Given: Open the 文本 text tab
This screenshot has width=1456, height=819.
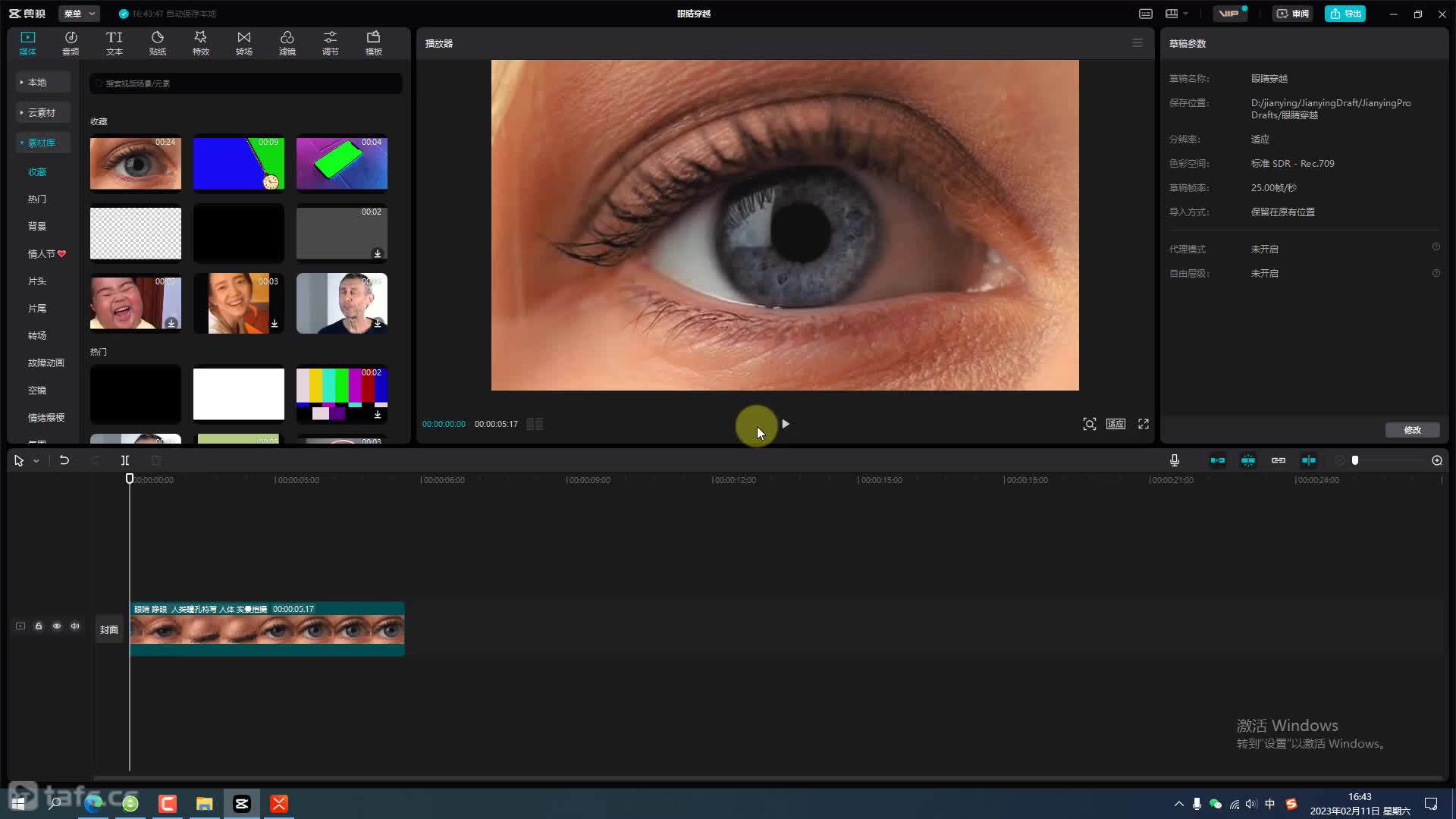Looking at the screenshot, I should (x=115, y=43).
